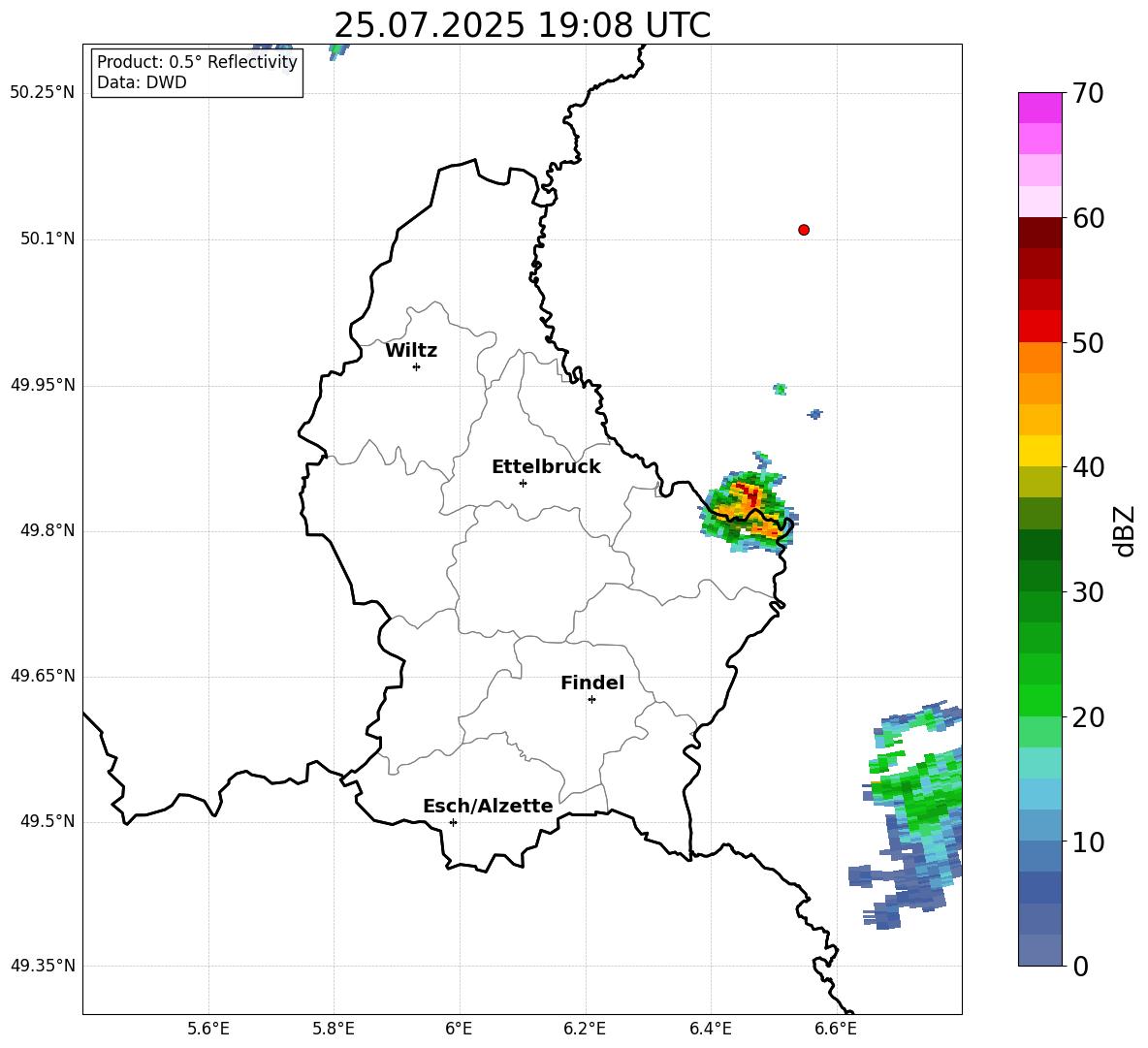1148x1048 pixels.
Task: Click the bright green colorbar segment just above 20
Action: tap(1040, 700)
